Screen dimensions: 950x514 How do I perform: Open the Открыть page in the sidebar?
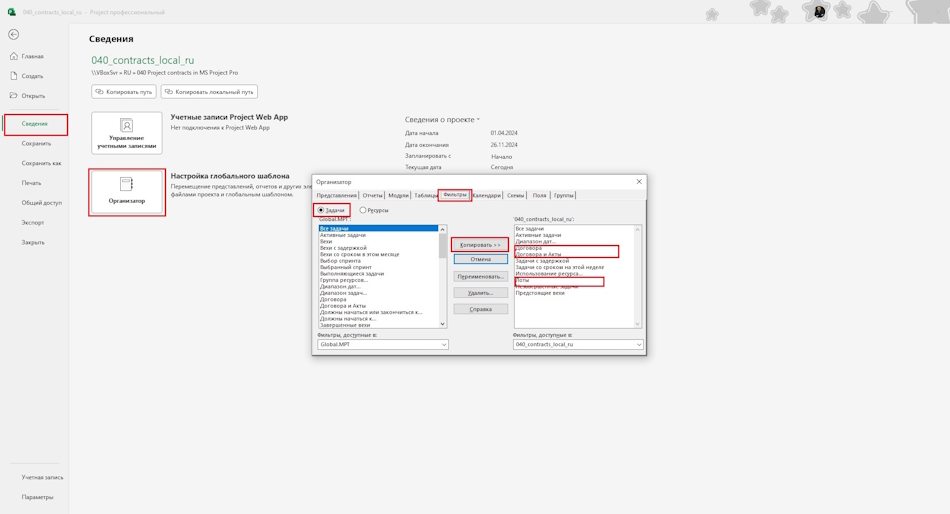coord(27,95)
